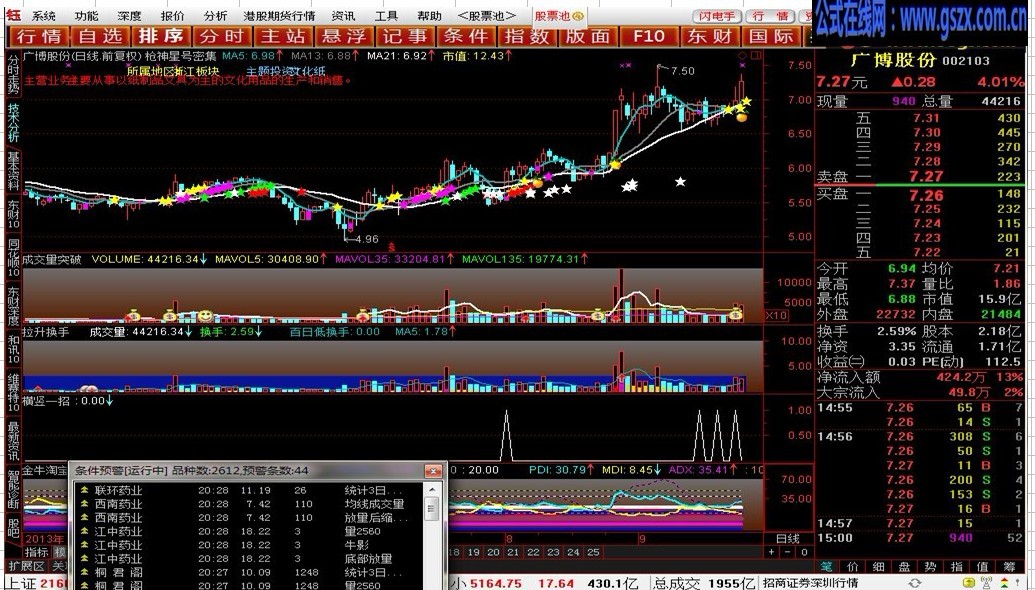Select the 价 tab in the trades panel
The height and width of the screenshot is (590, 1035).
[853, 566]
